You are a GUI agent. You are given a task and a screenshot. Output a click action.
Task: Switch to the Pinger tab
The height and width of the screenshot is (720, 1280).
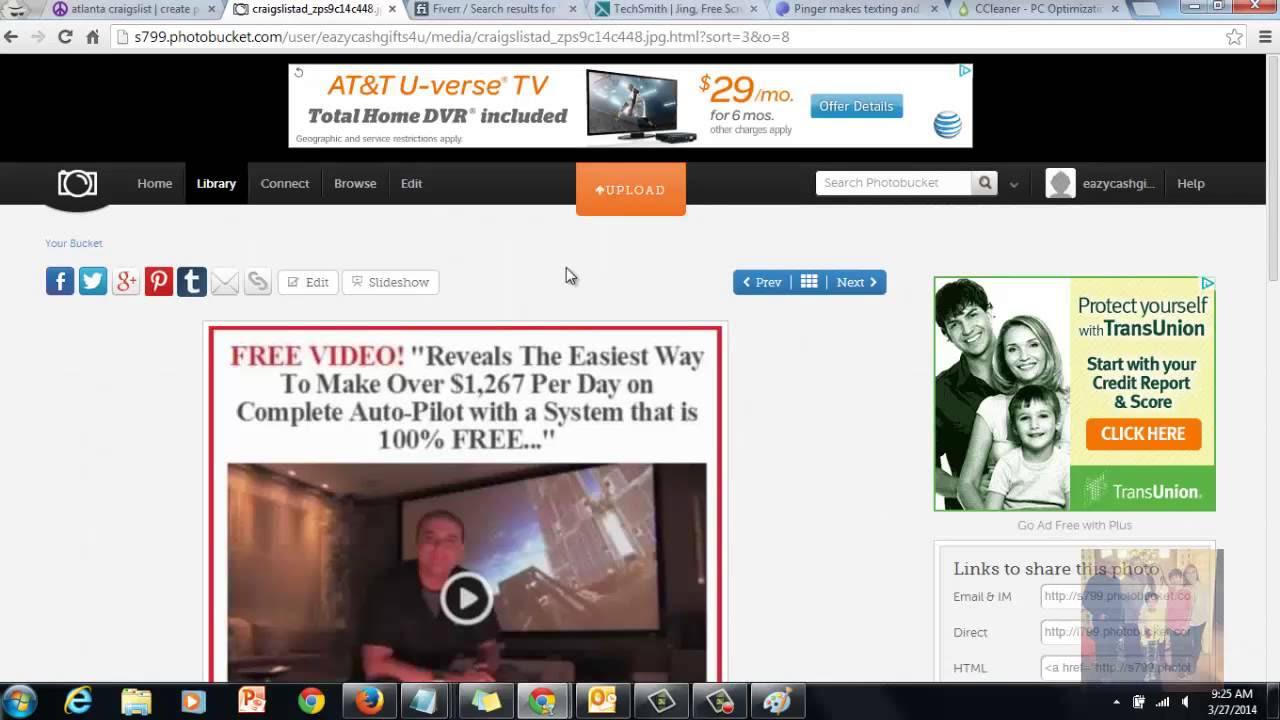(856, 9)
